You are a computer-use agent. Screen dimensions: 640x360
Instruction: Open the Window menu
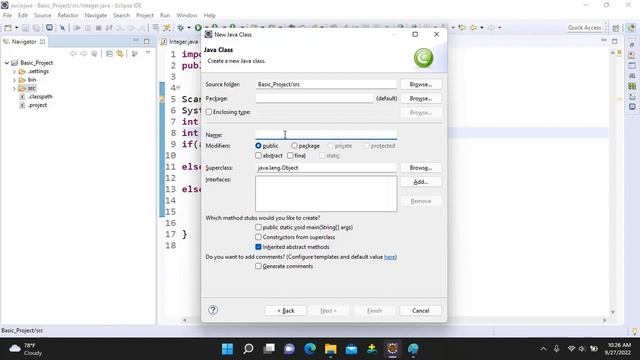coord(187,16)
